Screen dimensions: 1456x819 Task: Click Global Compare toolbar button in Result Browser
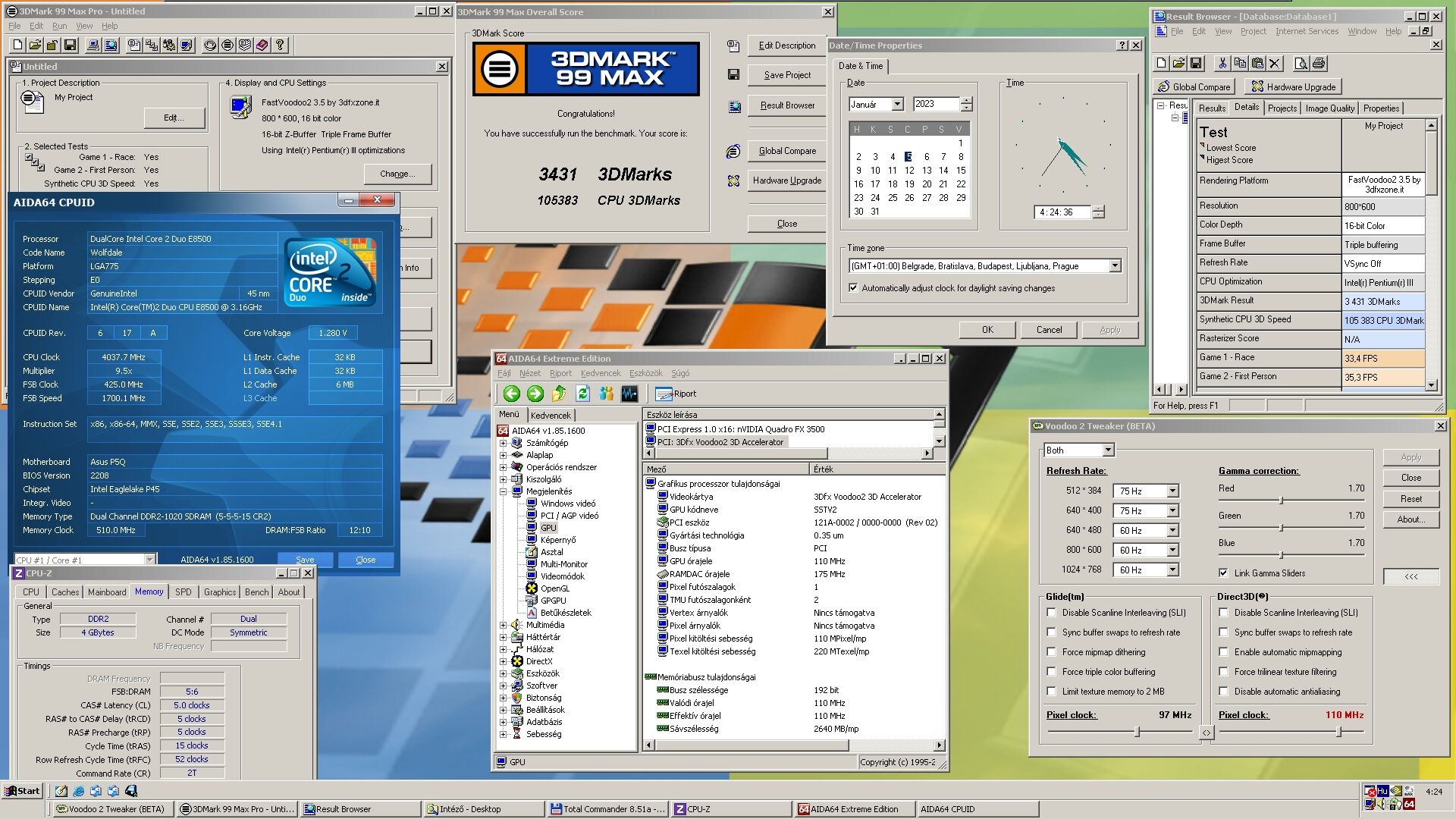pos(1194,87)
